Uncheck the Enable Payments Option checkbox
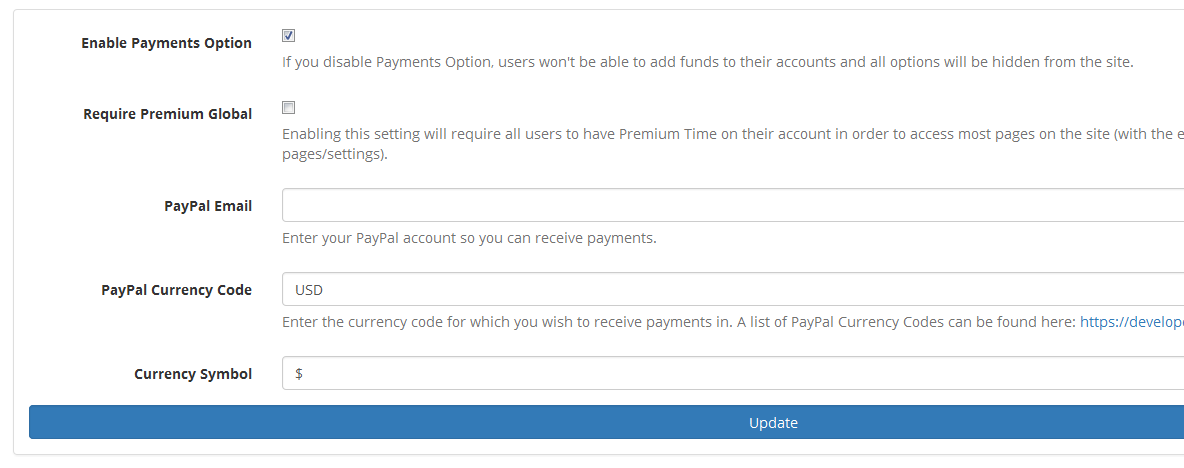 pos(288,36)
